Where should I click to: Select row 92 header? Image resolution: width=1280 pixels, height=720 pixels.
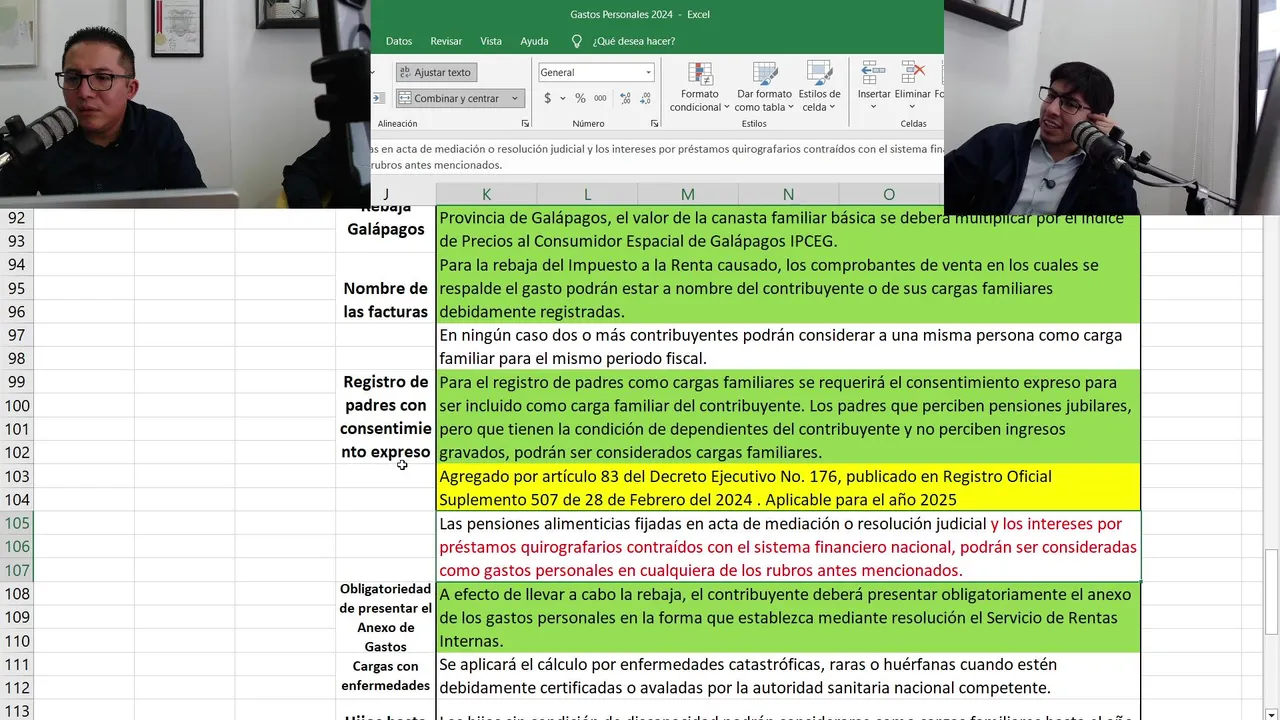(16, 217)
